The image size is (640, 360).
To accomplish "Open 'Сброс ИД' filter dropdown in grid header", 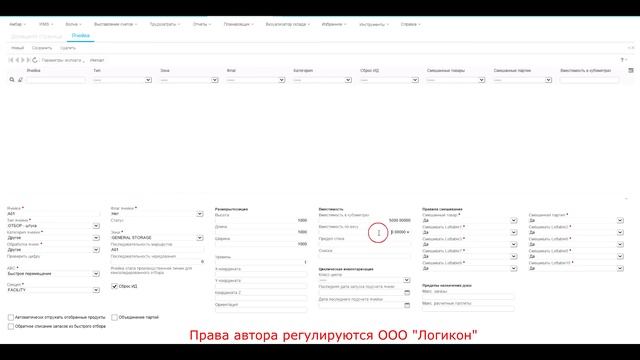I will pos(415,80).
